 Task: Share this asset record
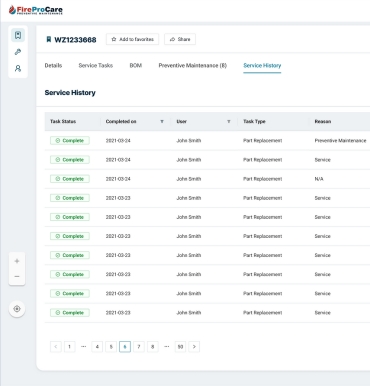tap(180, 39)
